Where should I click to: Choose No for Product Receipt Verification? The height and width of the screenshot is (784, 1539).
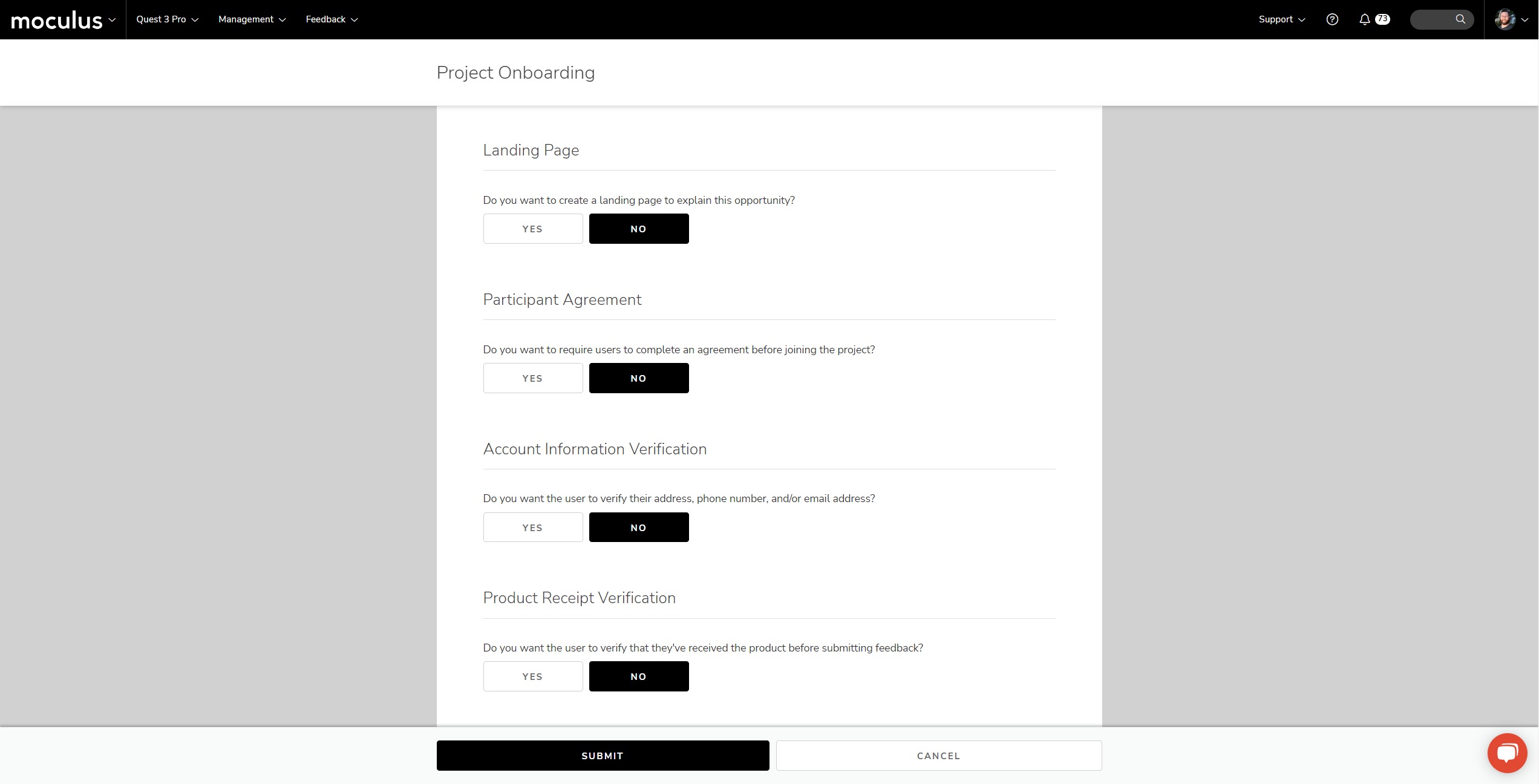coord(638,676)
